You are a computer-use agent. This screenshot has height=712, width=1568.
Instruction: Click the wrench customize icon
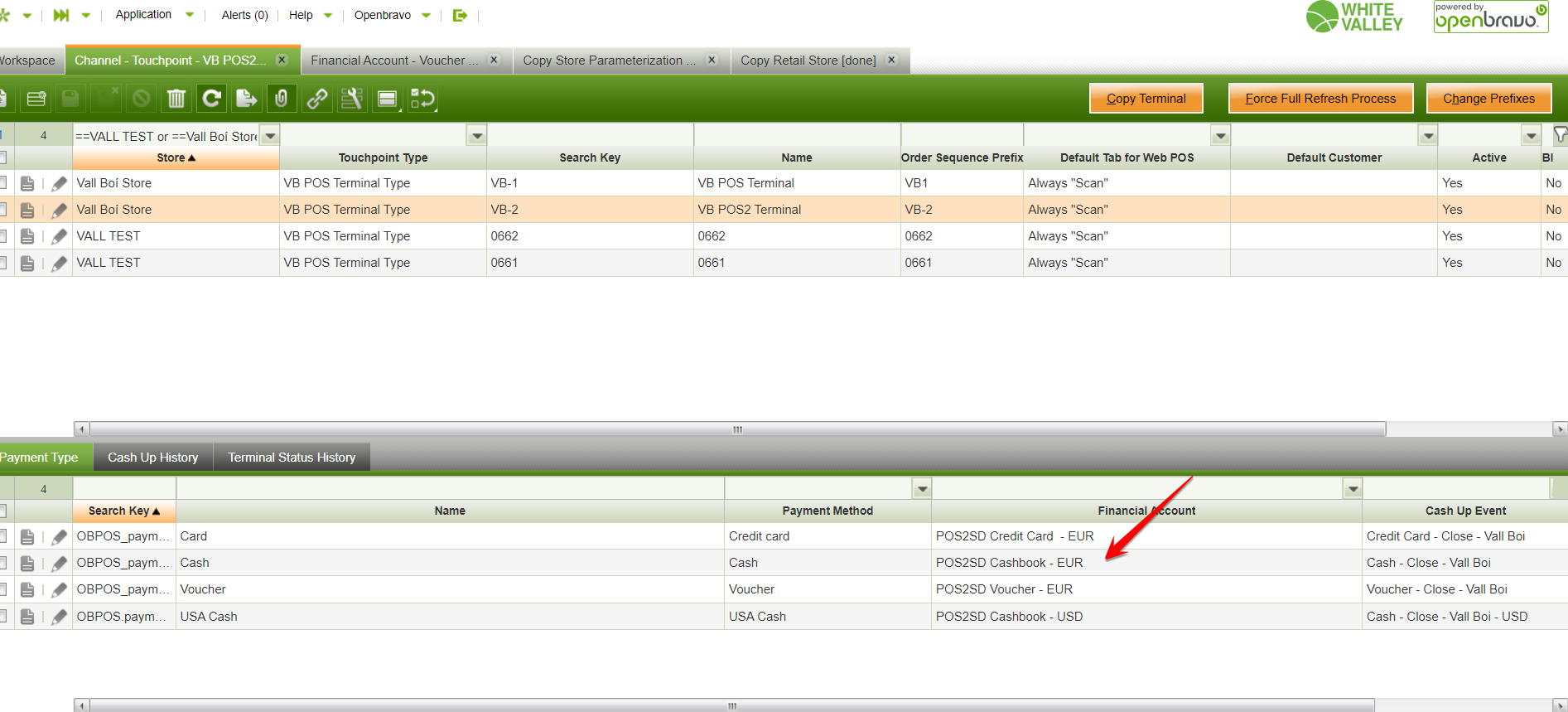point(352,99)
